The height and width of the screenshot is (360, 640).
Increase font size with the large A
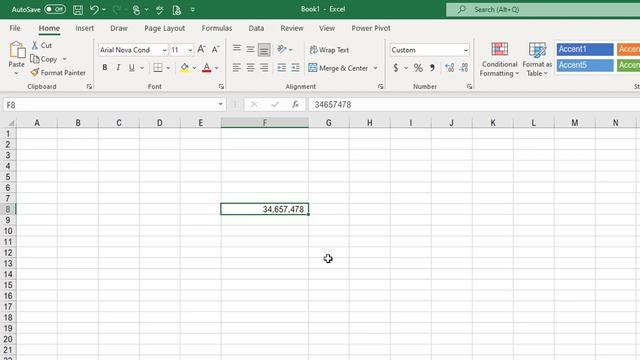point(201,50)
